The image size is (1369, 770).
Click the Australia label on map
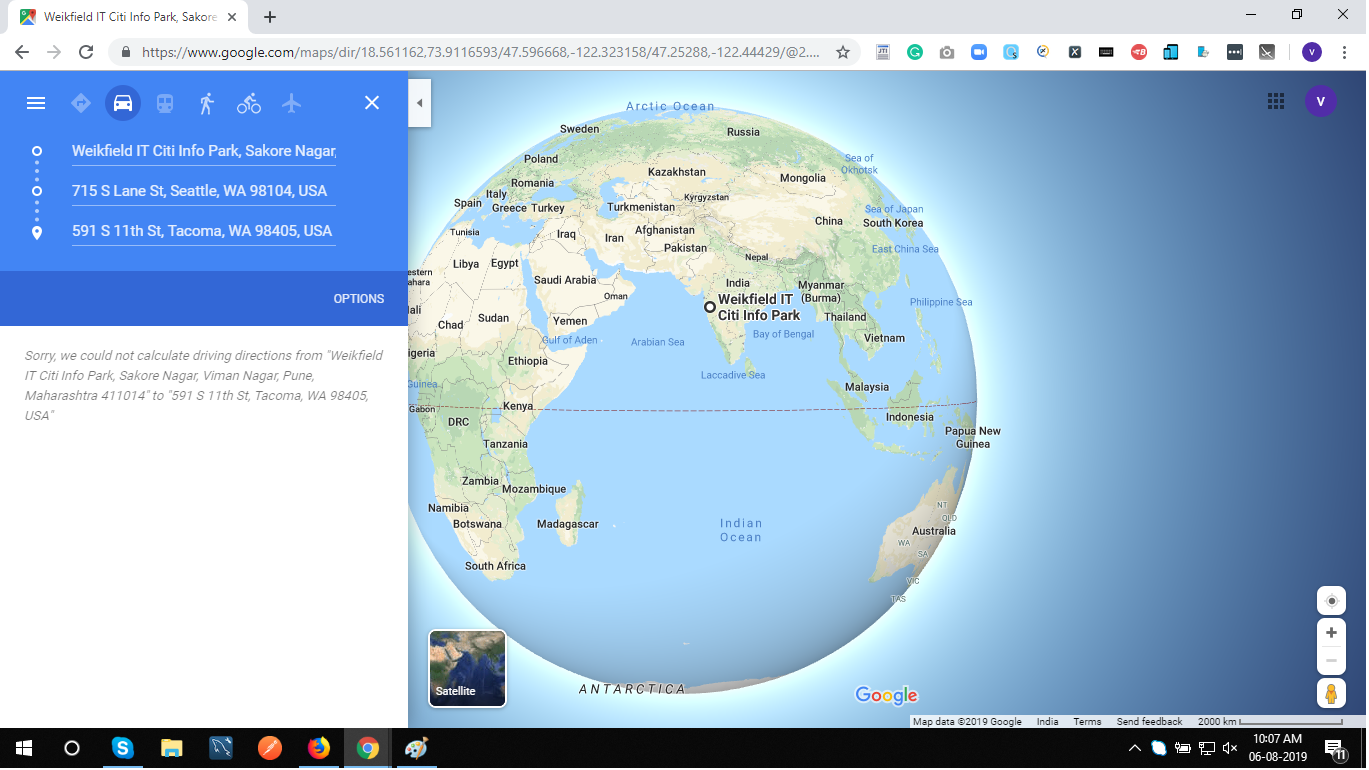933,531
